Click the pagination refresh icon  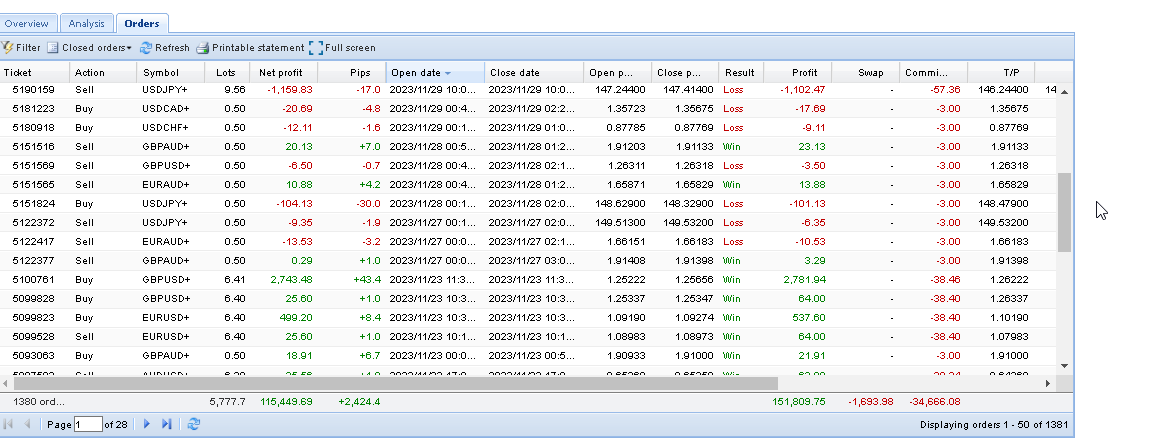(x=194, y=424)
